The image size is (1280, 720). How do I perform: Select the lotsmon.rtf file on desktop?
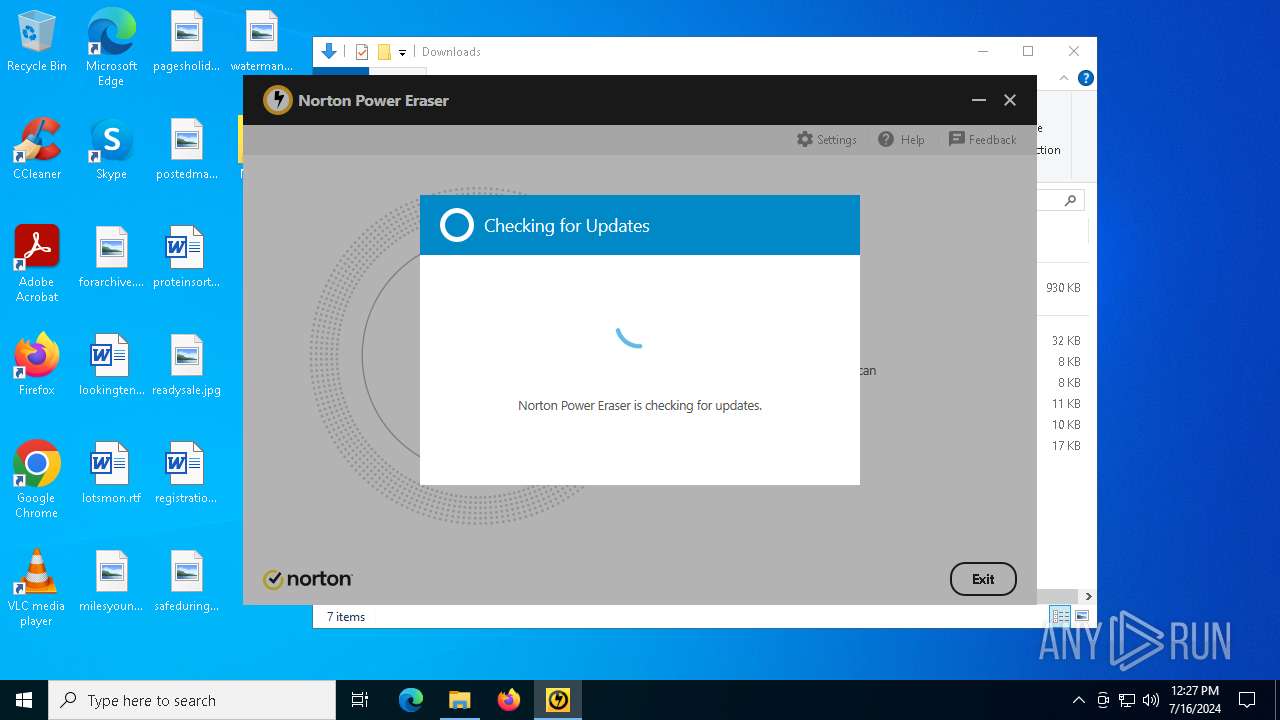[111, 474]
